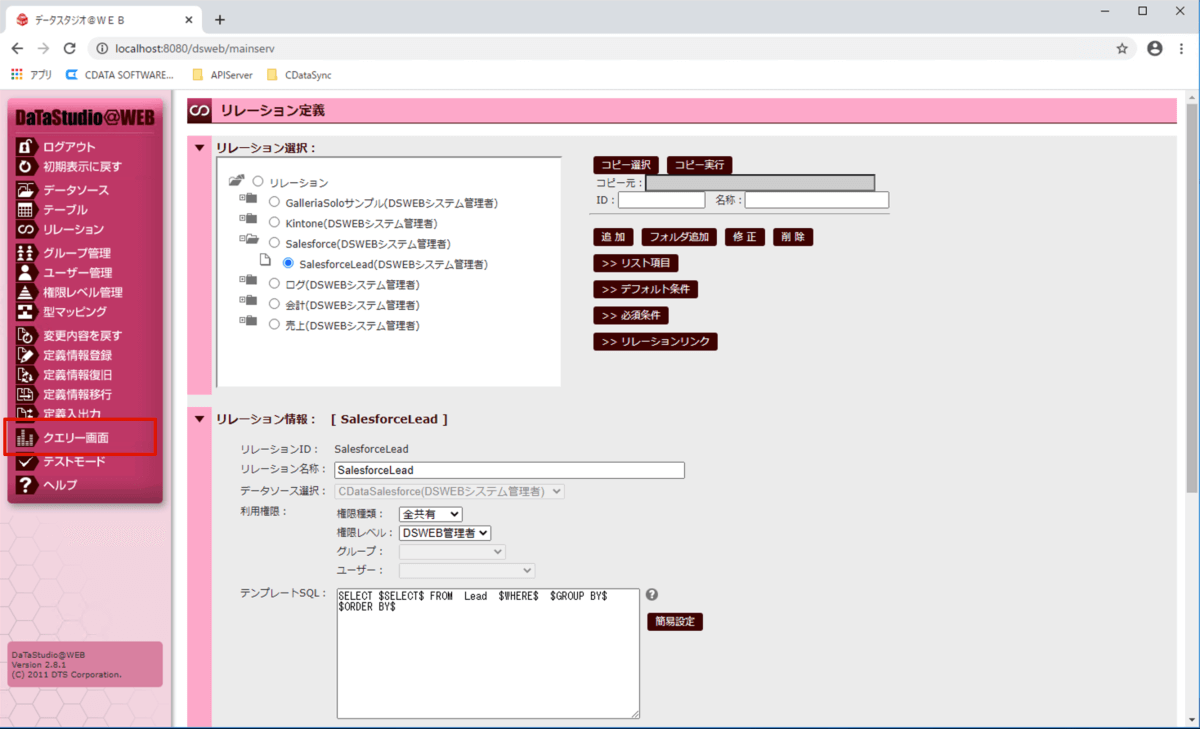Open the APIServer bookmark folder
Screen dimensions: 1200x729
click(222, 75)
